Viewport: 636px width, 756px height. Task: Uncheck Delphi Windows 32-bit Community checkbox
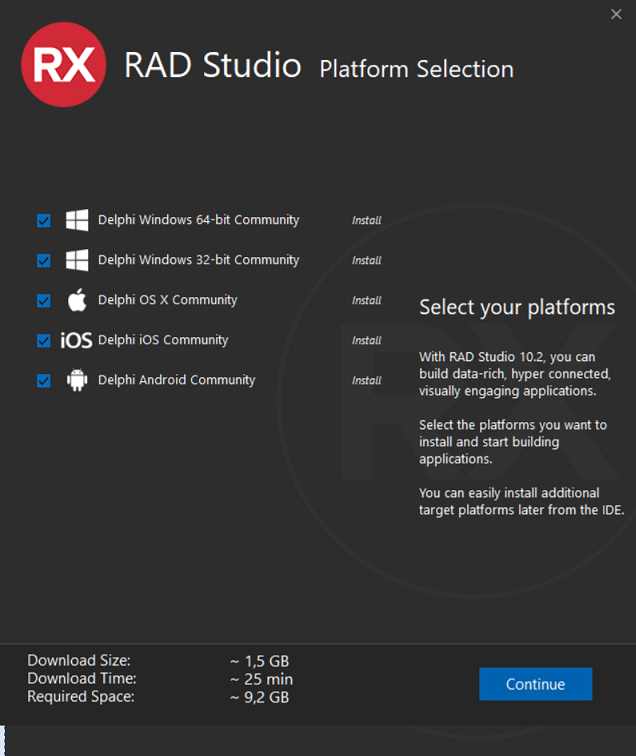coord(44,260)
